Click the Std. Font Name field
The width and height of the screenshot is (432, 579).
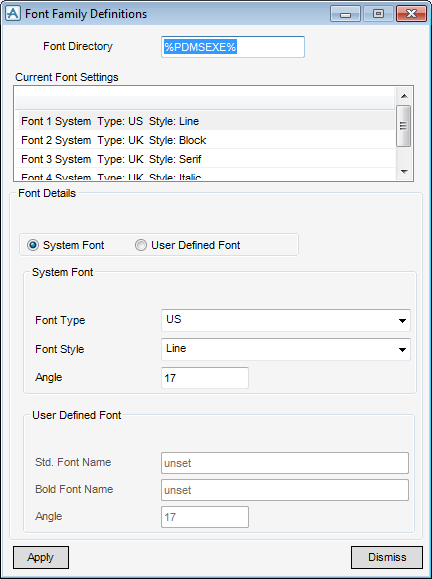(x=285, y=463)
